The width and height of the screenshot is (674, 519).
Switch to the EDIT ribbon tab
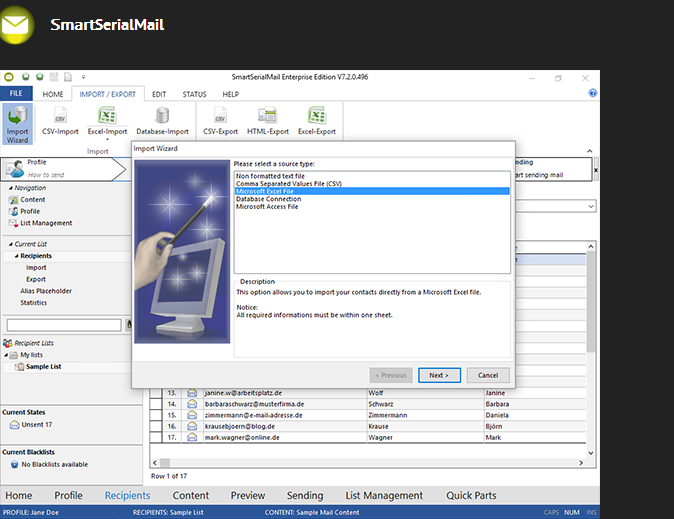(x=159, y=94)
